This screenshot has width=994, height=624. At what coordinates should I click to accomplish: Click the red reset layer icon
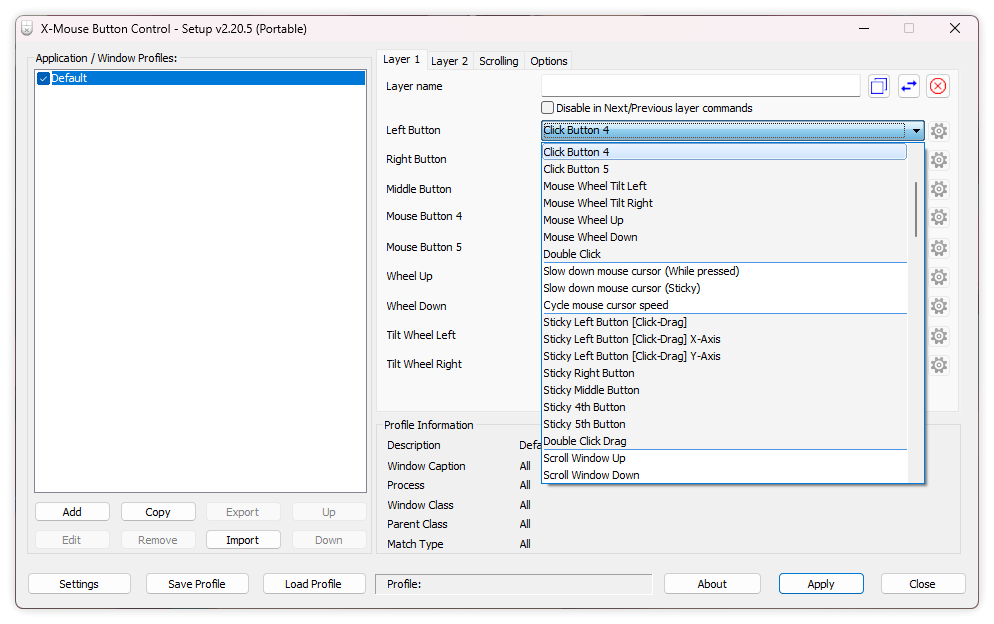[937, 87]
